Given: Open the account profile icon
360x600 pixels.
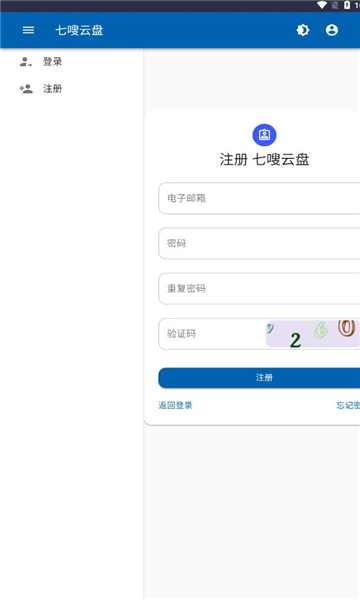Looking at the screenshot, I should click(x=332, y=30).
